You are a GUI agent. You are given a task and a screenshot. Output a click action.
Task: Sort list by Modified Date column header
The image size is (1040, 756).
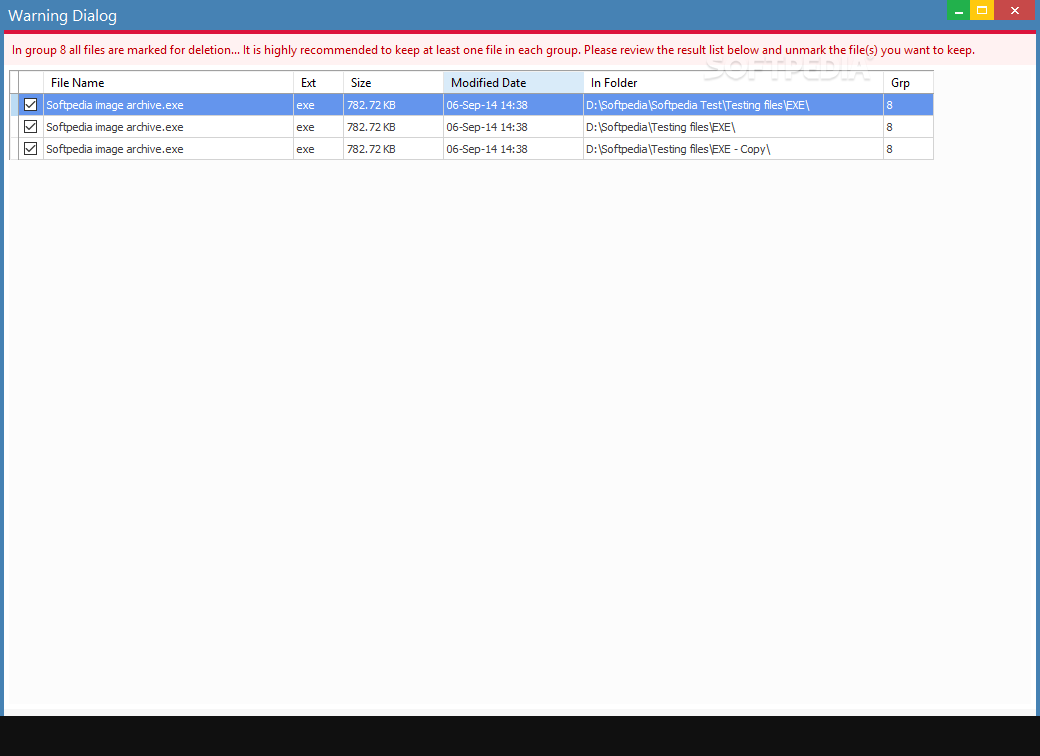513,82
